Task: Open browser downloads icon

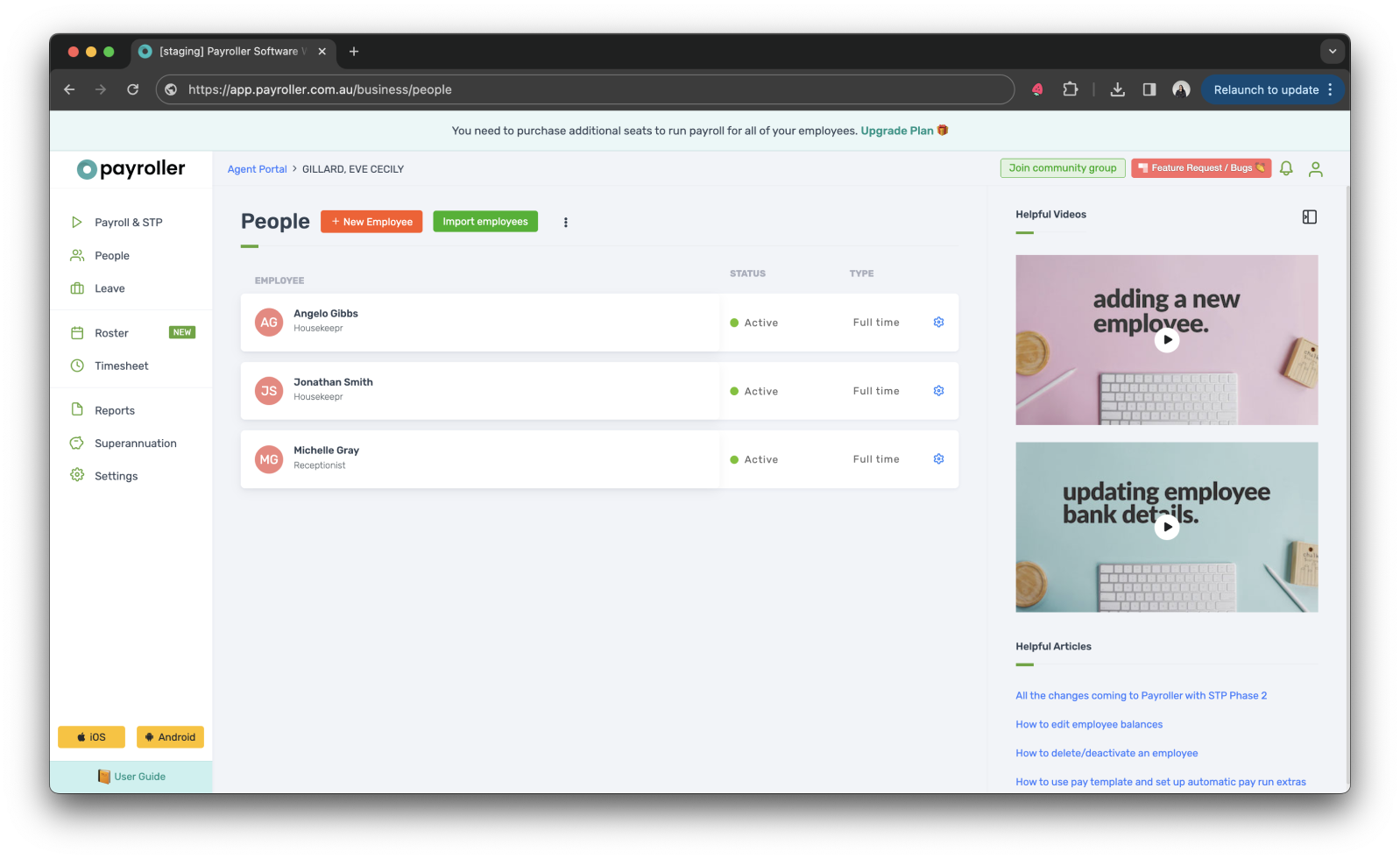Action: click(1117, 89)
